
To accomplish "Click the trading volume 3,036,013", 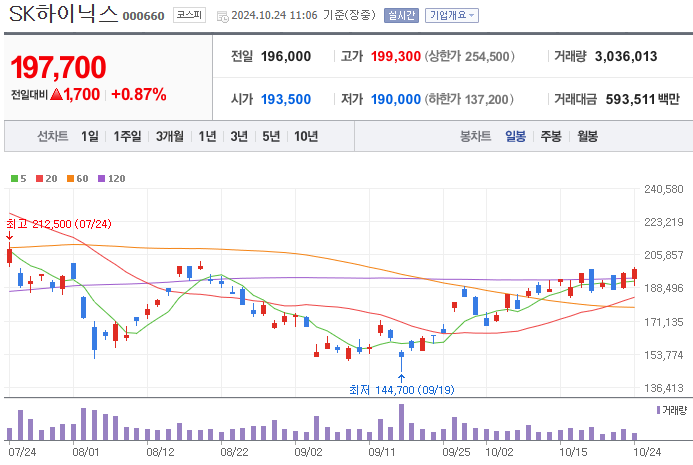I will 626,56.
